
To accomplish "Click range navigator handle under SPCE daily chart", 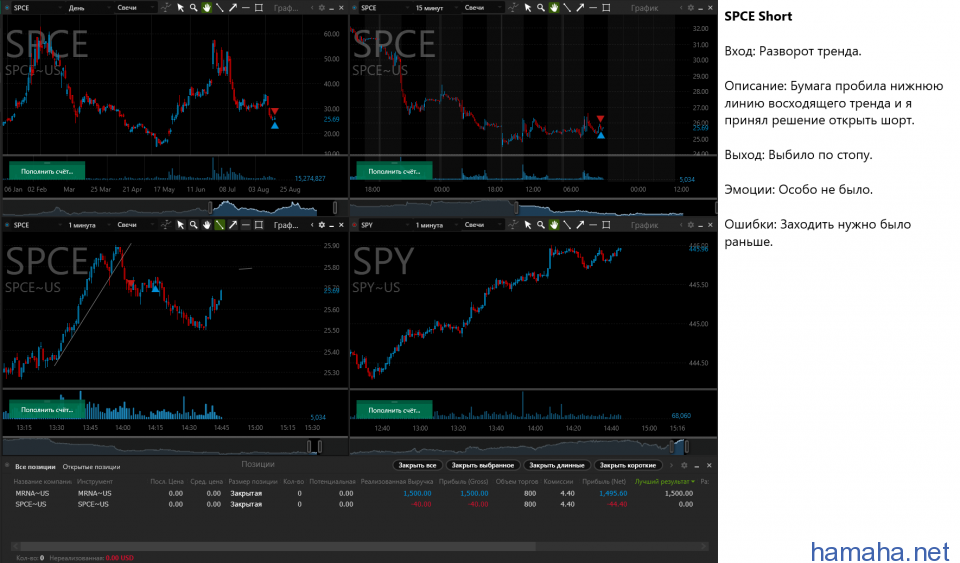I will coord(210,207).
